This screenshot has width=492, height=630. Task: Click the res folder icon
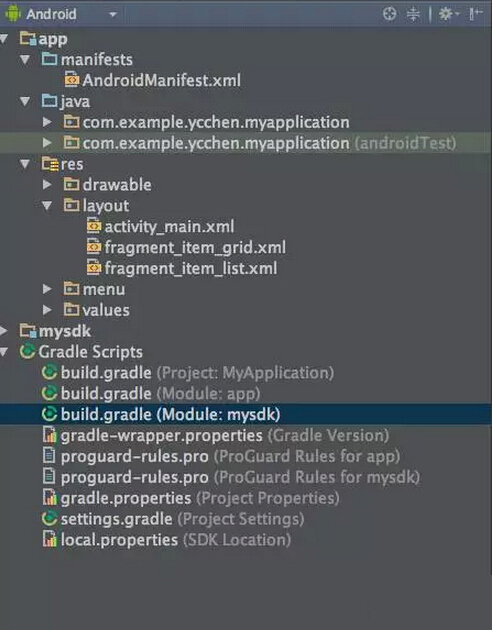(x=50, y=164)
